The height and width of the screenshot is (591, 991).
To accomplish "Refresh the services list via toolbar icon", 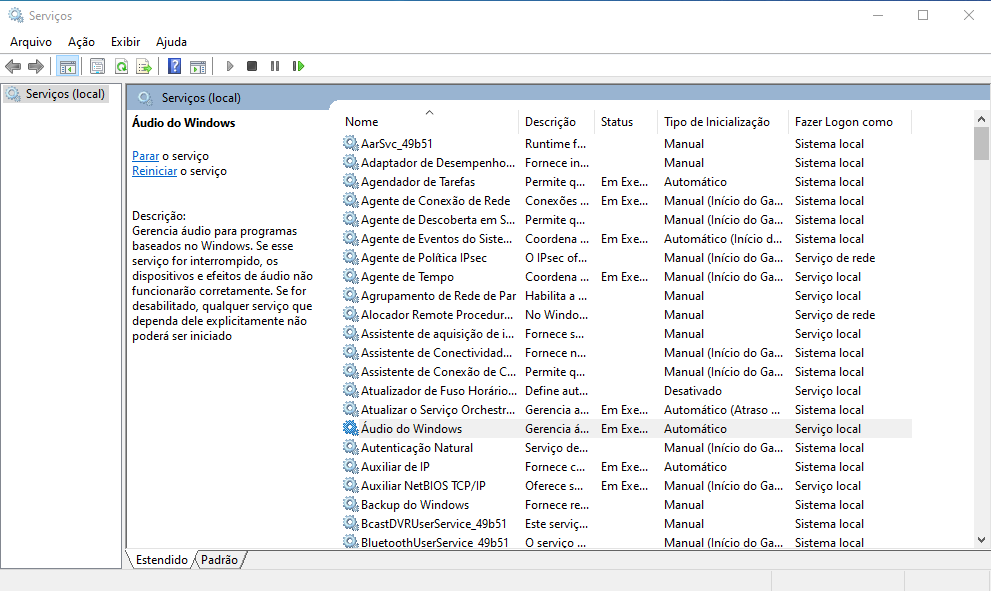I will (x=121, y=66).
